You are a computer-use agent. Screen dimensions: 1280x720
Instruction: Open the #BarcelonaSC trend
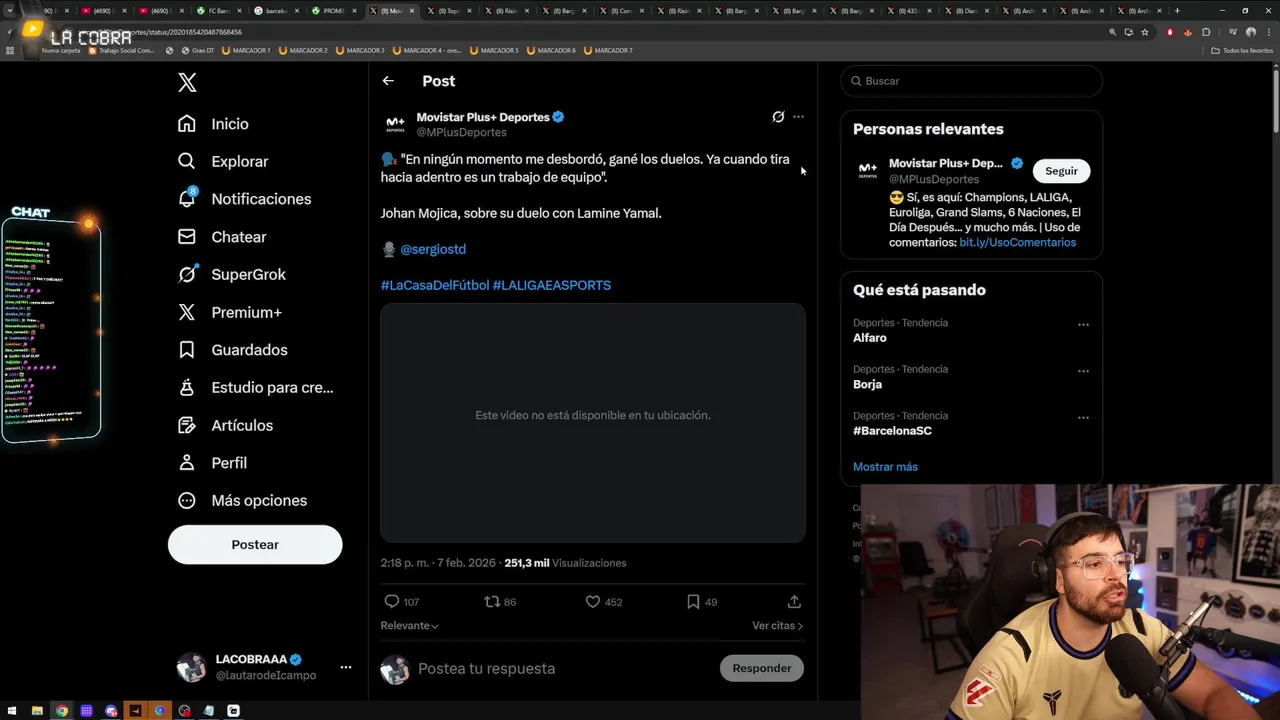pos(892,431)
